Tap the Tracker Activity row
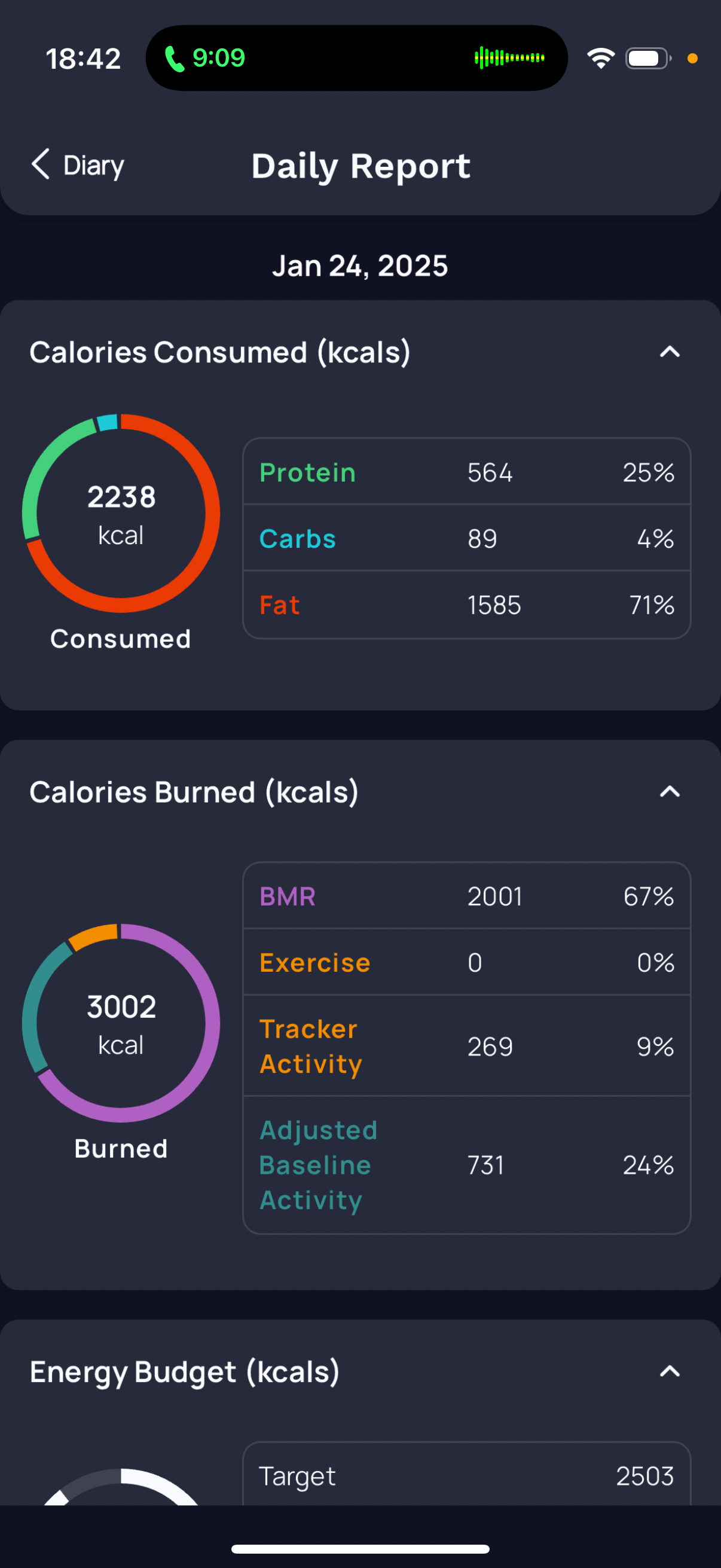 [x=466, y=1047]
